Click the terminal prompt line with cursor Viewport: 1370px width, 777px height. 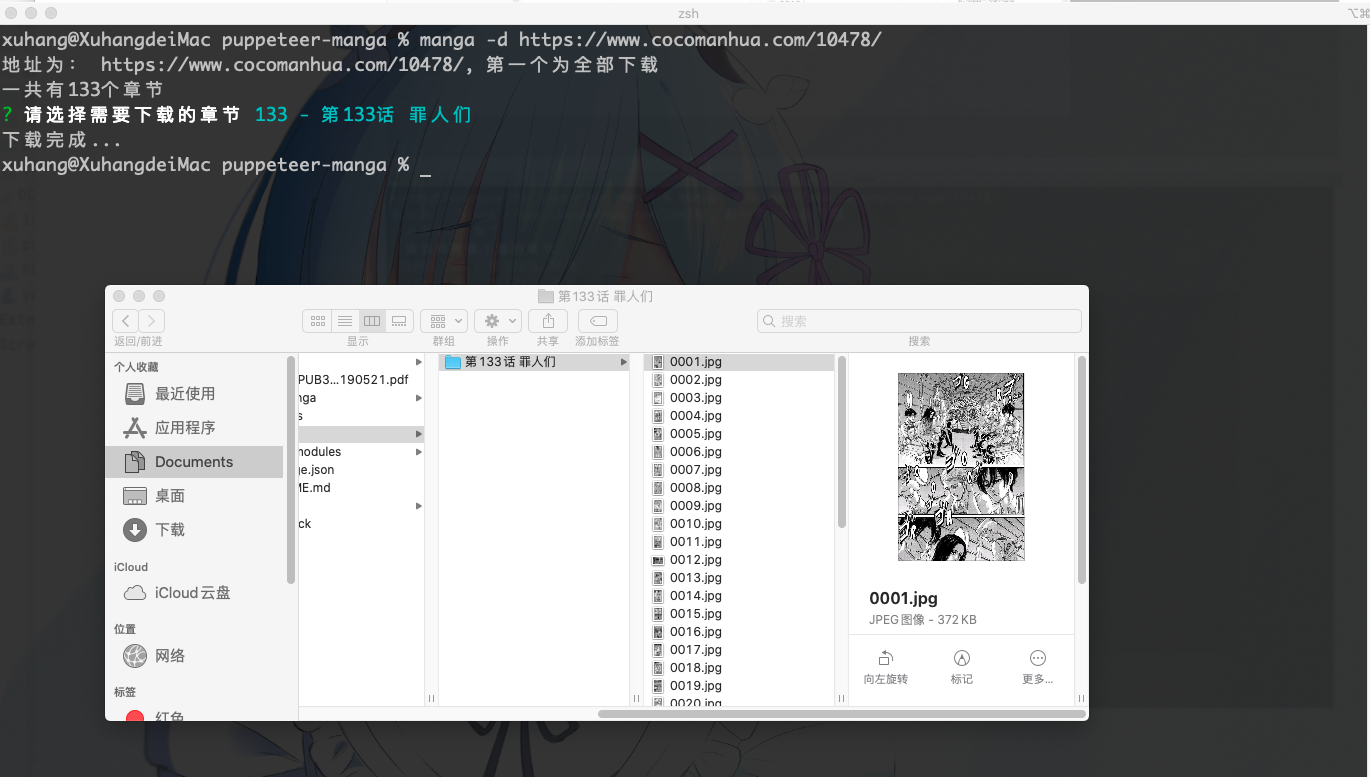pos(216,165)
